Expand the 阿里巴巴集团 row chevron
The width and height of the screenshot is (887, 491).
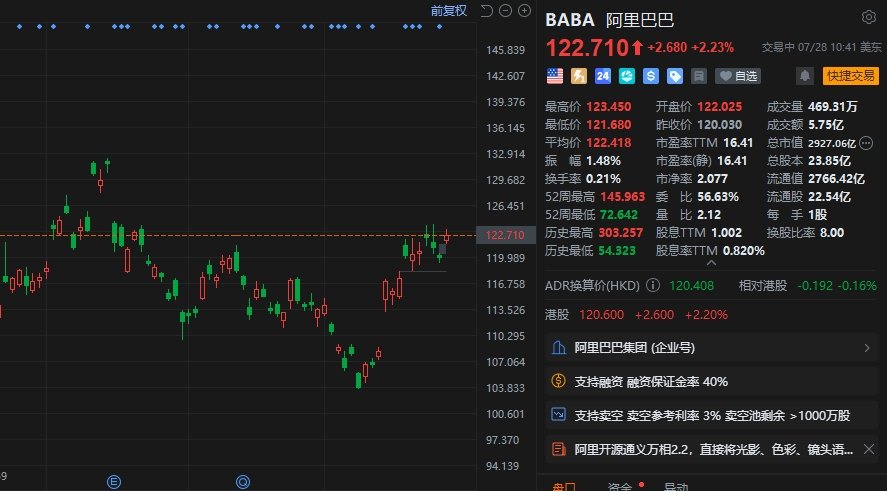pyautogui.click(x=867, y=348)
